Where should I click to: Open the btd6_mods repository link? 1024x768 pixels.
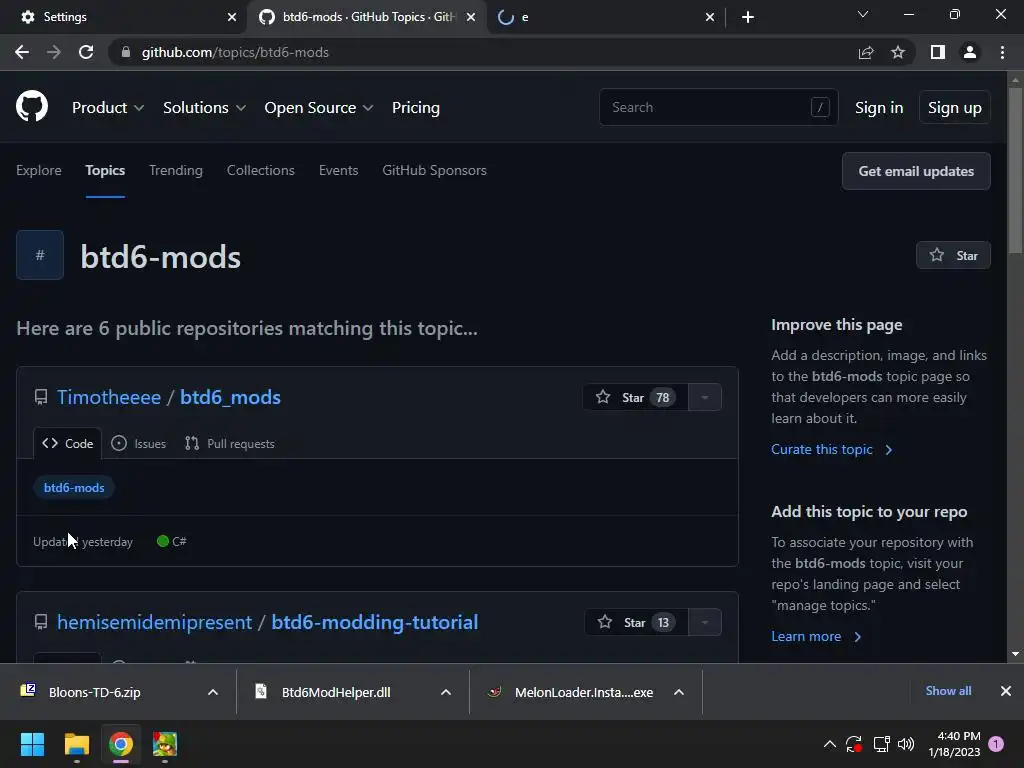pos(230,397)
